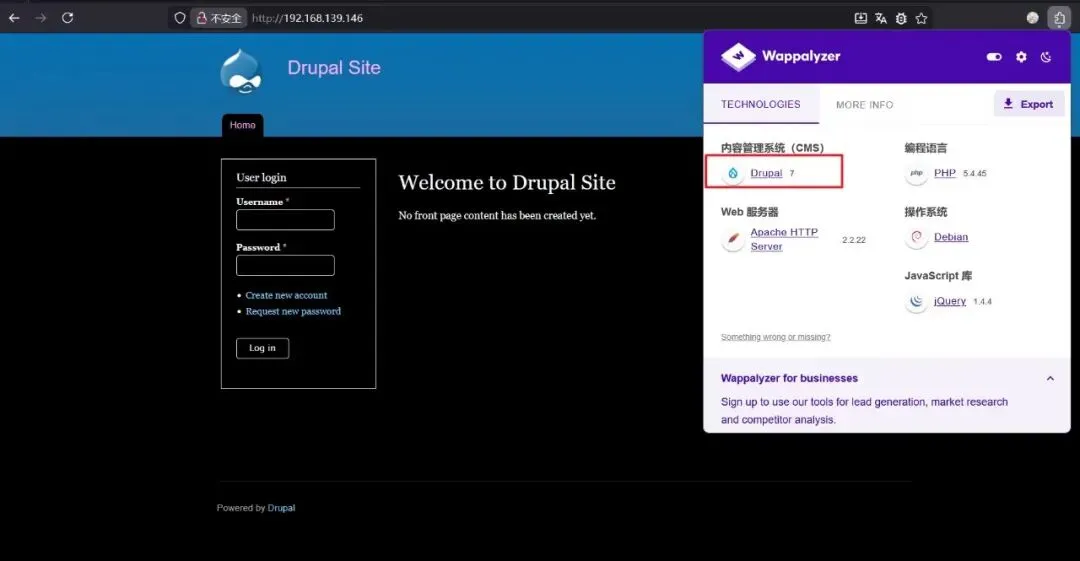Click the Apache version 2.2.22 text
Image resolution: width=1080 pixels, height=561 pixels.
(853, 240)
